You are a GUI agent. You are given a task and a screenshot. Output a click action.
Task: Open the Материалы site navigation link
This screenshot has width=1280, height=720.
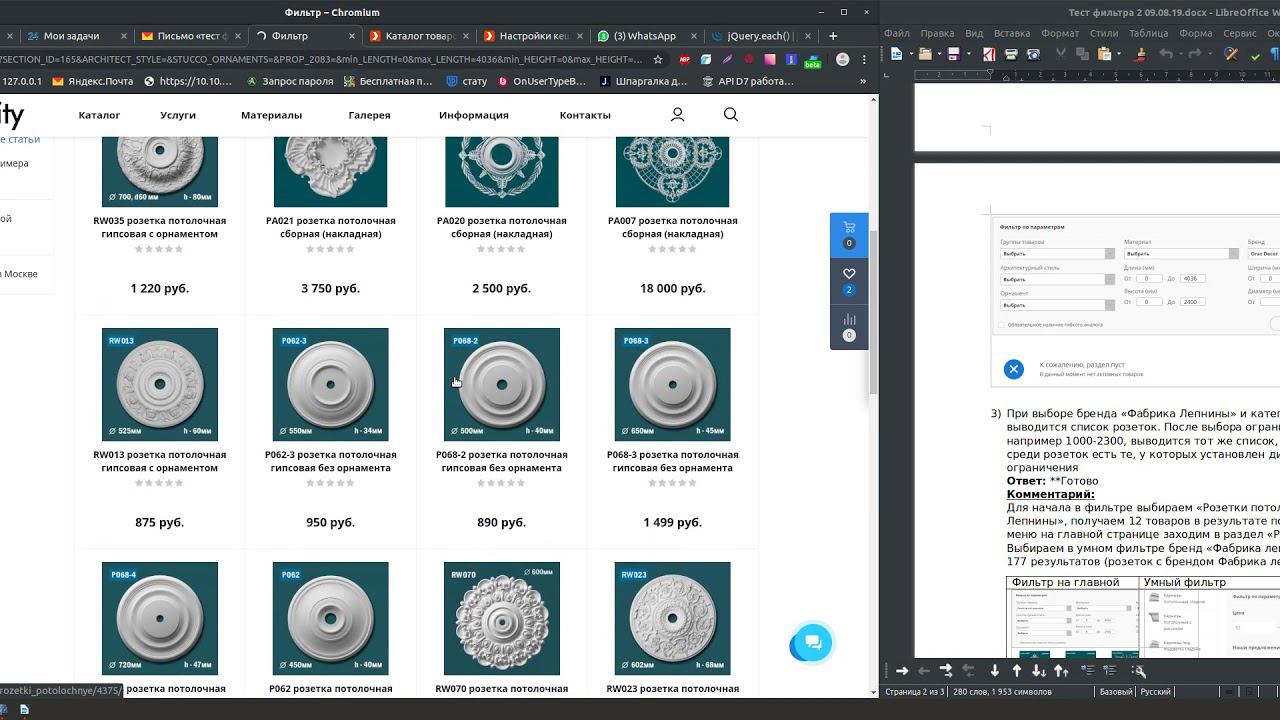coord(271,115)
